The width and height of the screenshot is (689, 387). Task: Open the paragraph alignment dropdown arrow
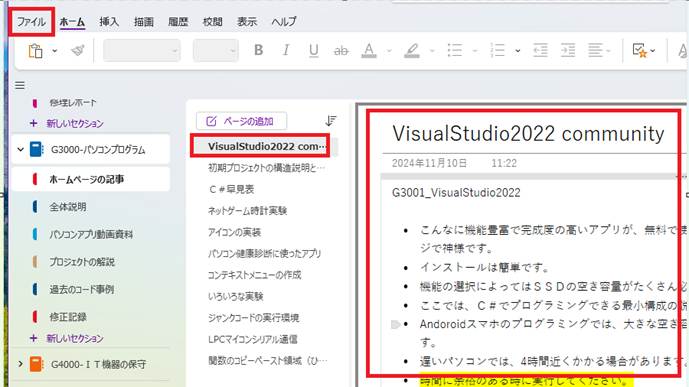(609, 51)
